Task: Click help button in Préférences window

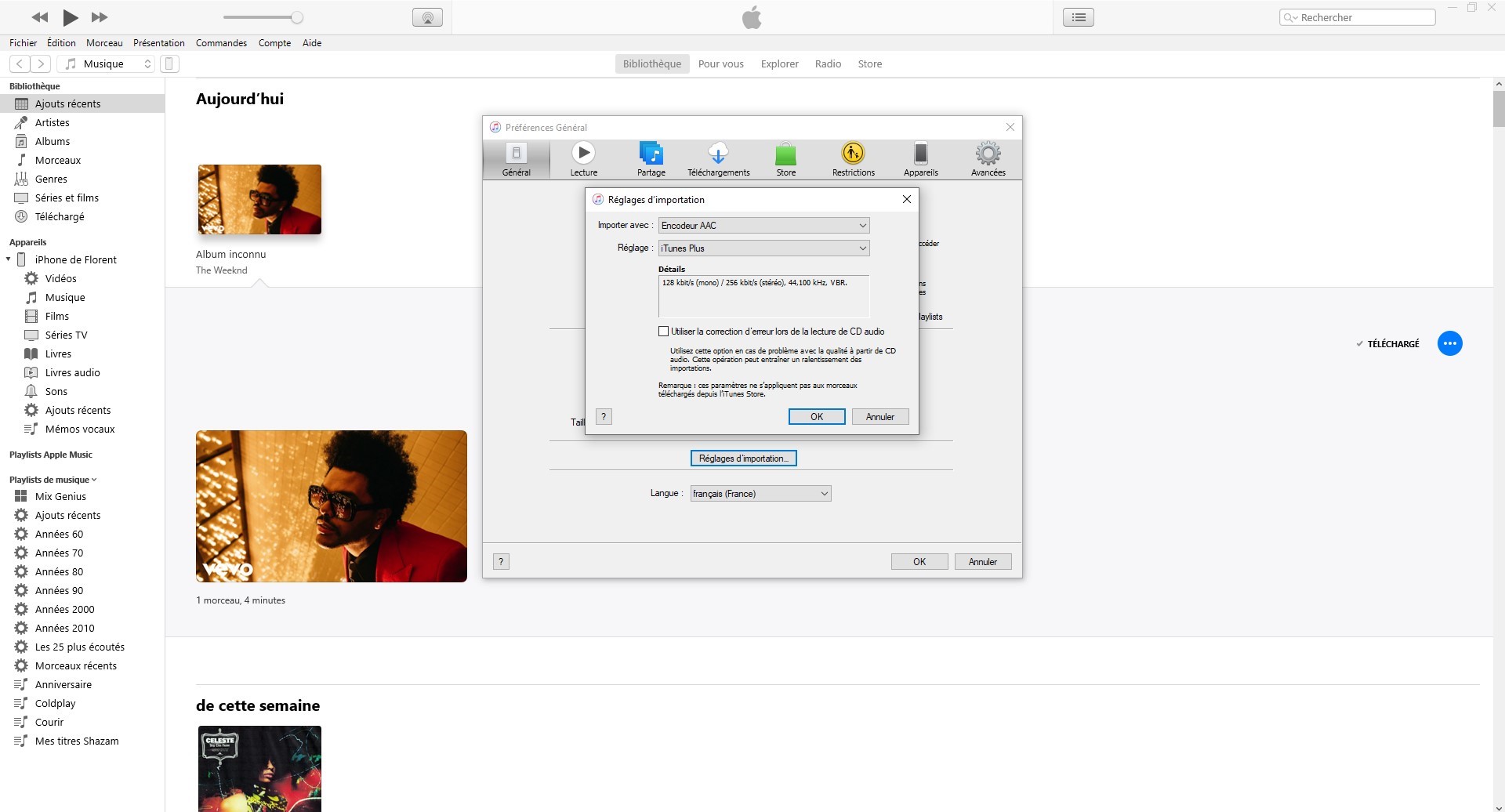Action: coord(501,561)
